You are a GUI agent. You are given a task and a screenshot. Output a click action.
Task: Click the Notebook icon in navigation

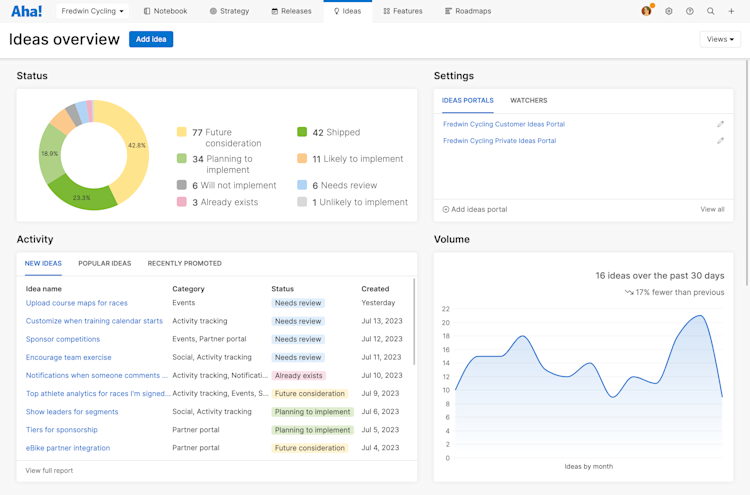(x=147, y=11)
